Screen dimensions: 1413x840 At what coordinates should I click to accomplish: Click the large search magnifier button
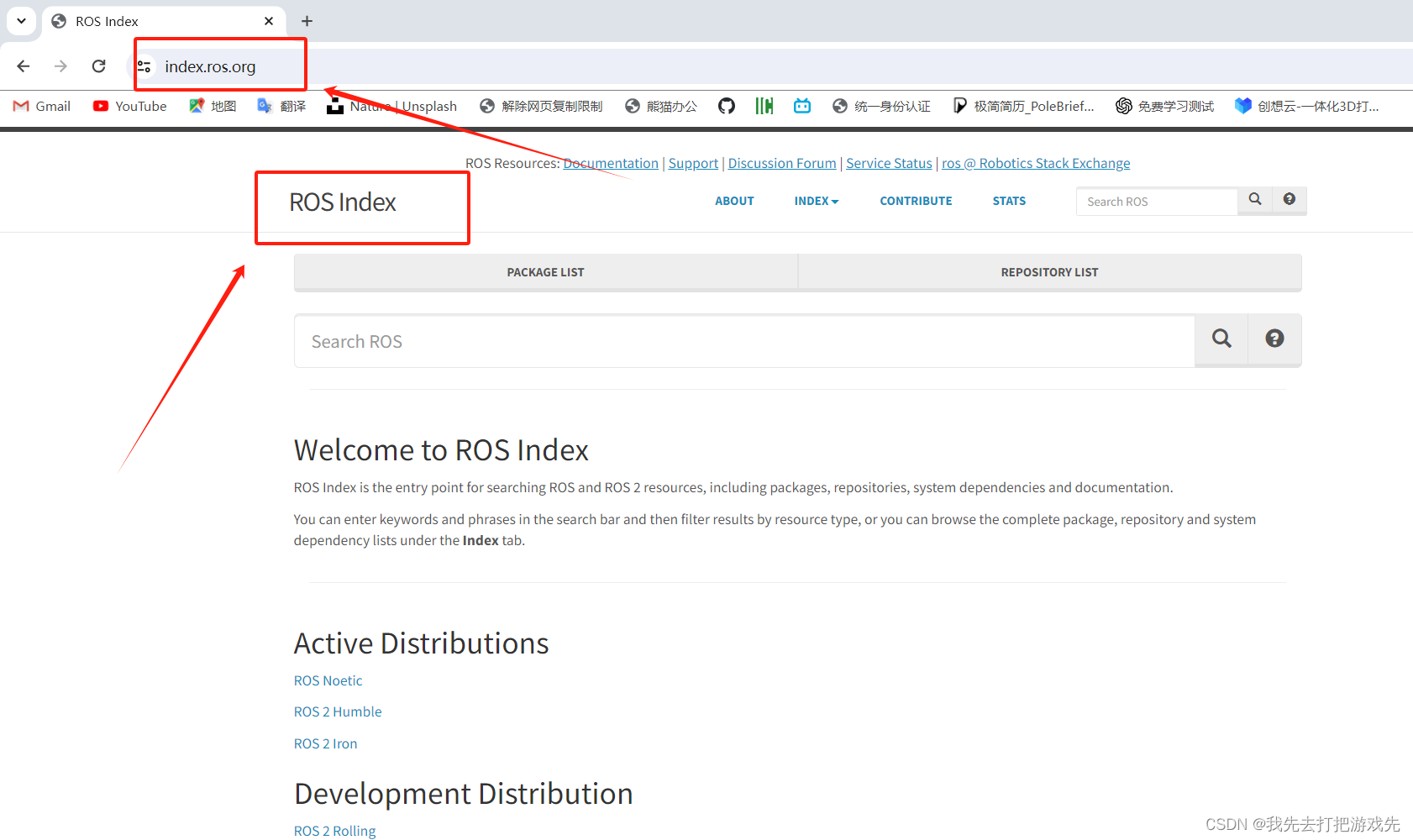[x=1221, y=339]
